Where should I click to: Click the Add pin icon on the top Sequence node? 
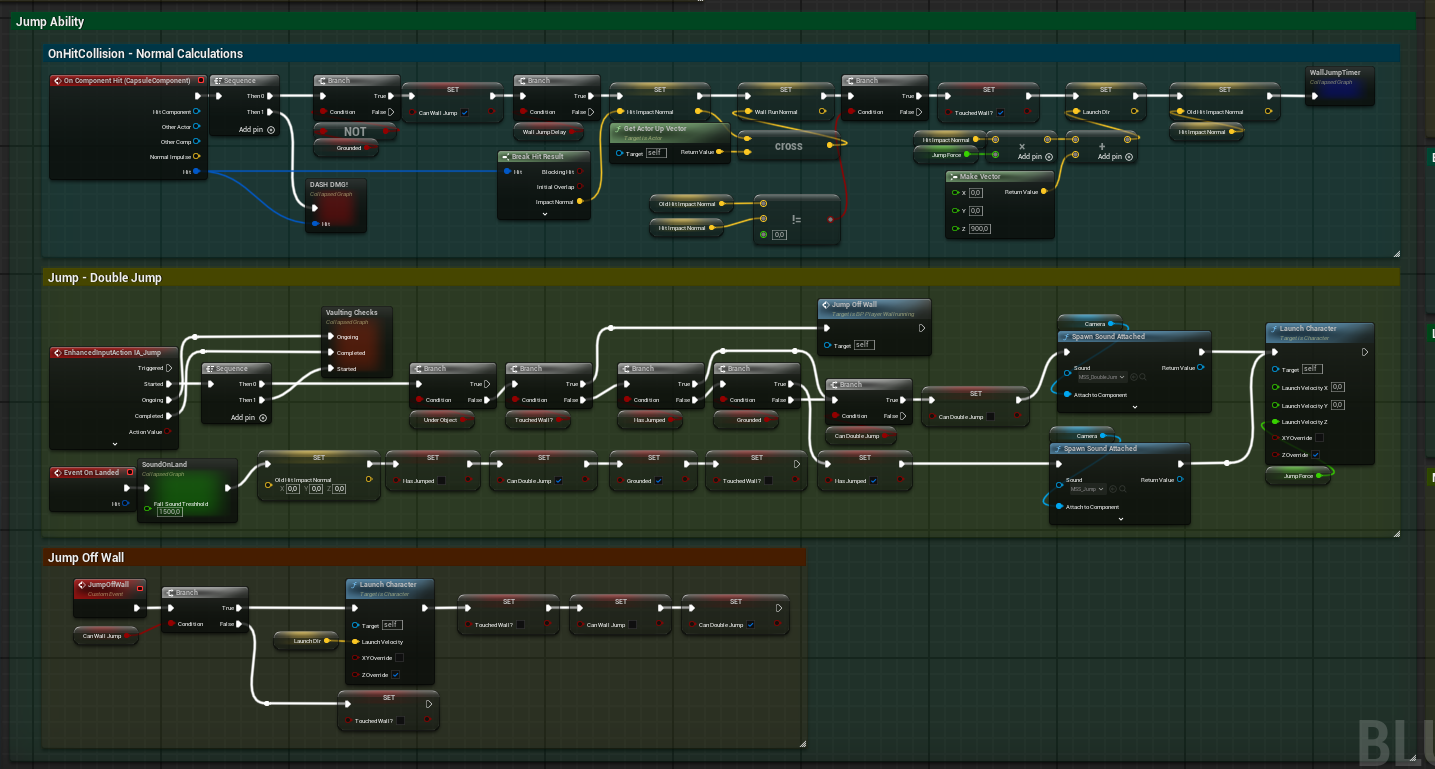tap(271, 130)
